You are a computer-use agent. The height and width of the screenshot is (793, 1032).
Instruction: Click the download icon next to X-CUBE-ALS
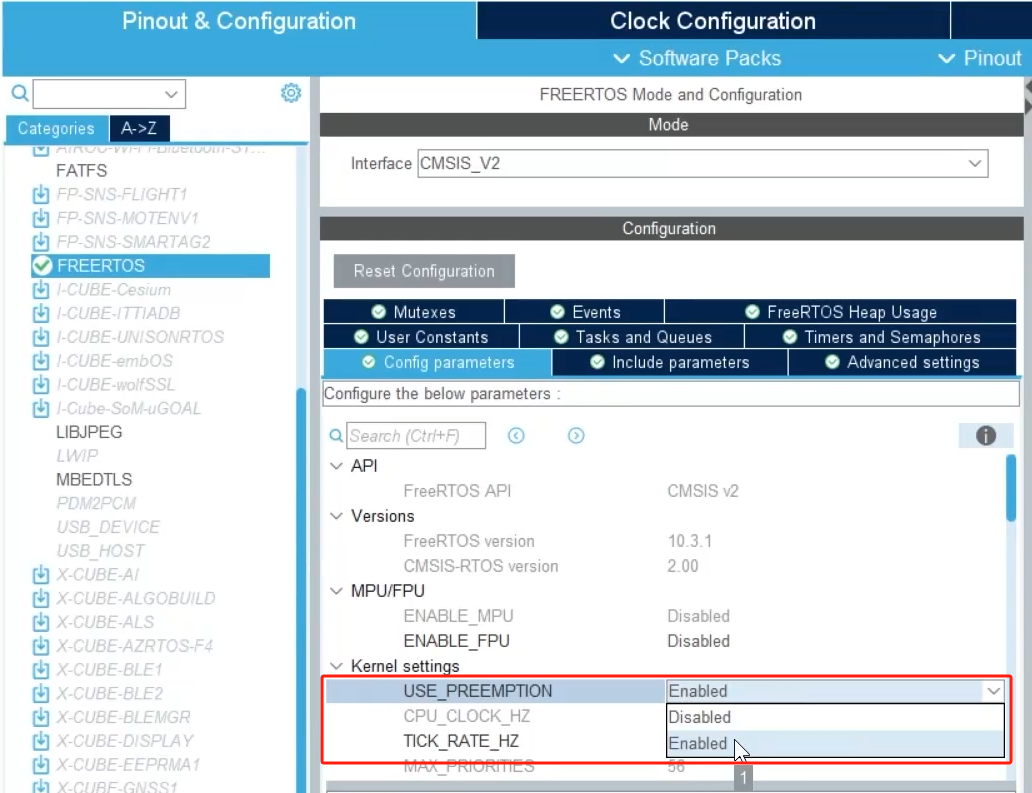point(41,622)
